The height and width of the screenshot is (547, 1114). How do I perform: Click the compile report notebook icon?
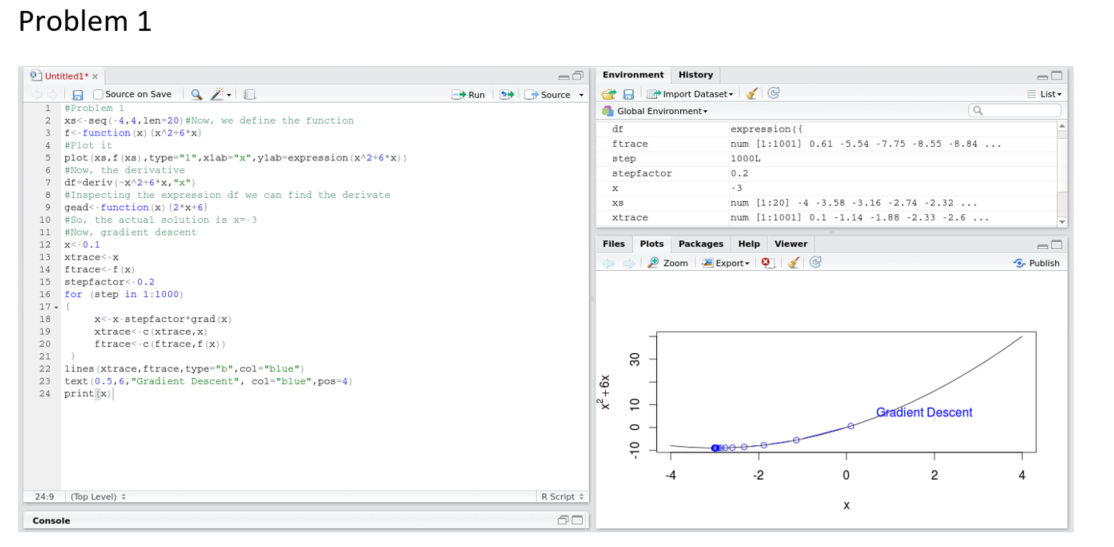[x=249, y=95]
